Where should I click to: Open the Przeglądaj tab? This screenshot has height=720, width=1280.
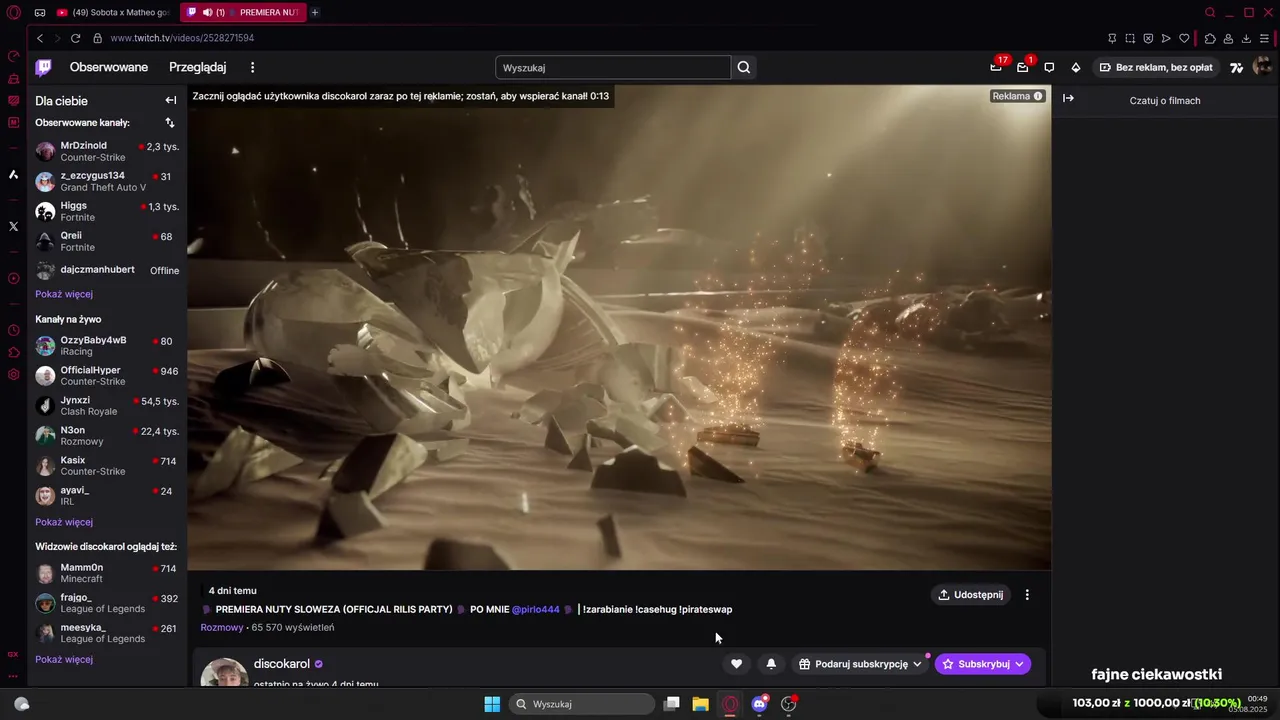198,67
